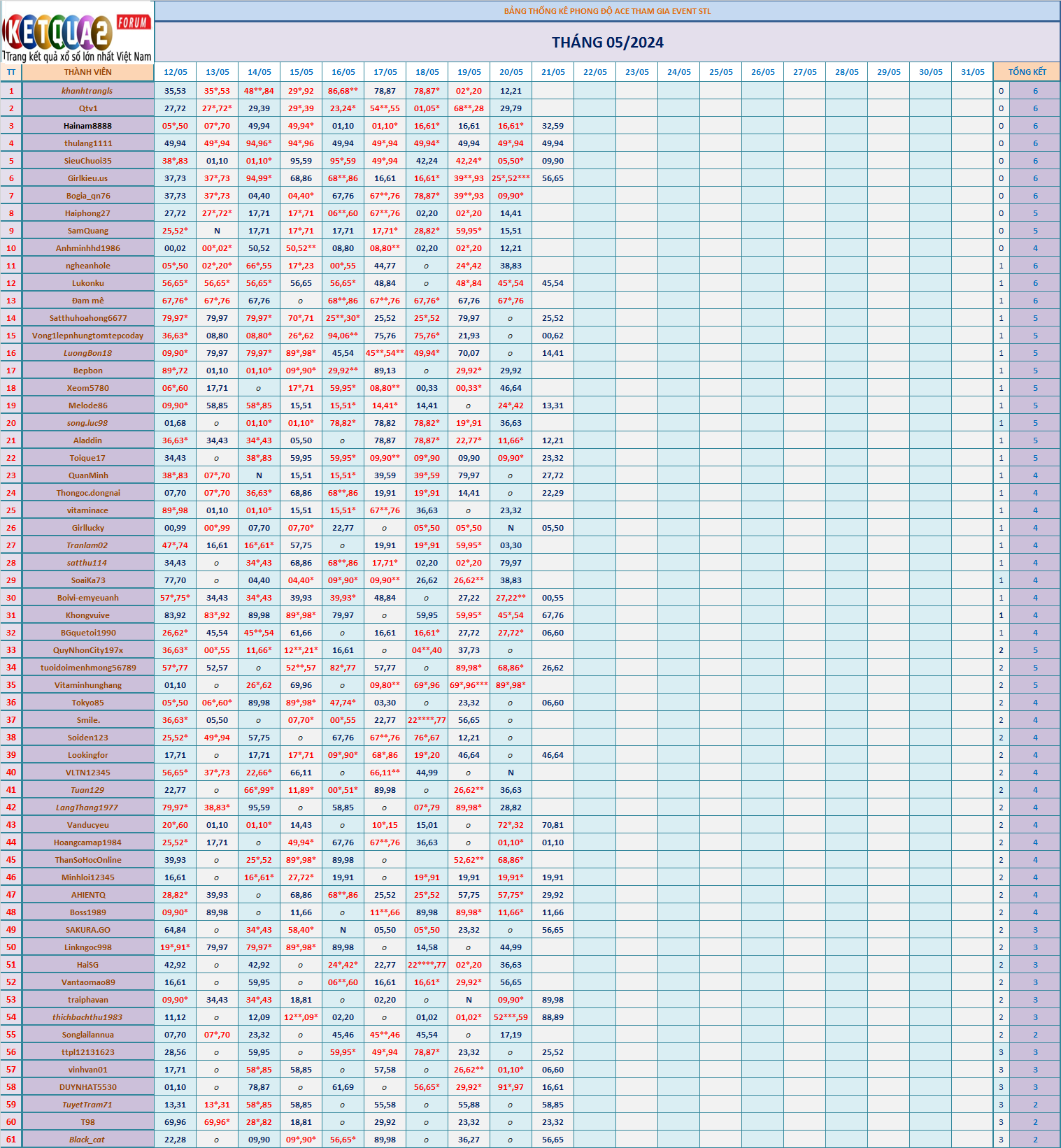Image resolution: width=1061 pixels, height=1148 pixels.
Task: Select member name Hainam8888
Action: (87, 126)
